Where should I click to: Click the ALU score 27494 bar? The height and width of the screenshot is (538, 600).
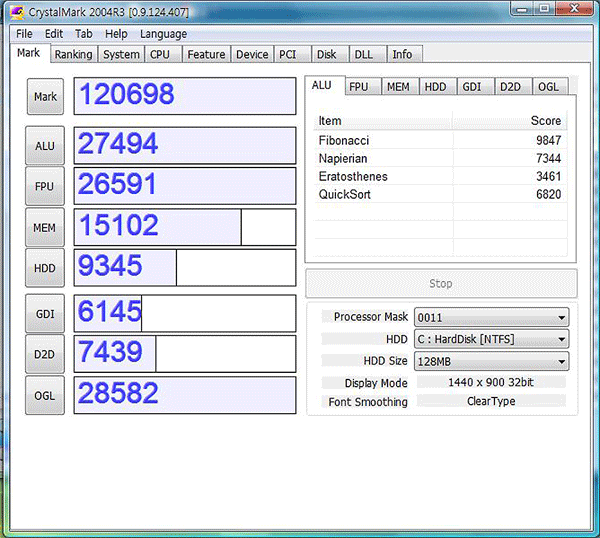click(x=185, y=145)
